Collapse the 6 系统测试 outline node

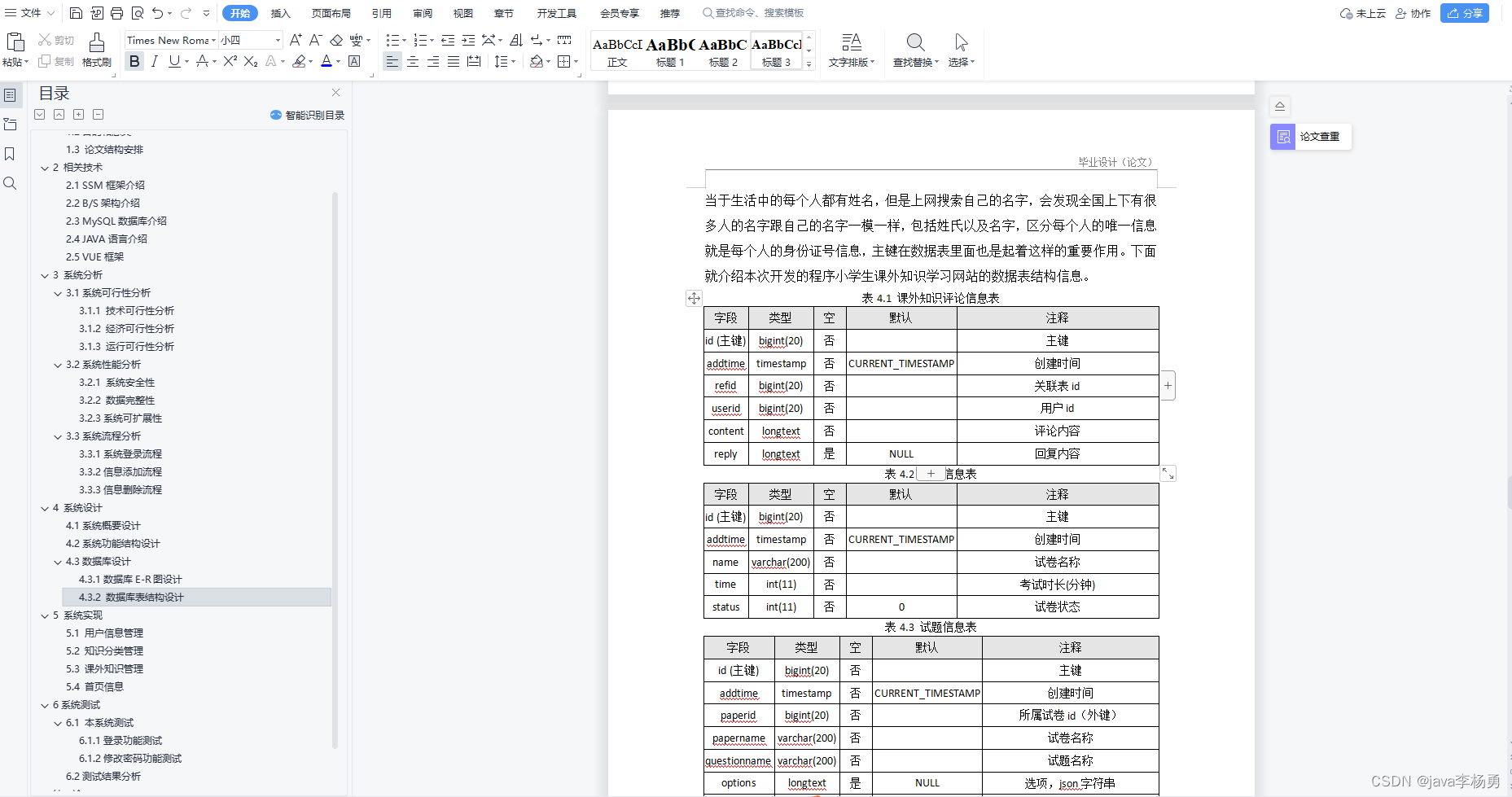[x=45, y=705]
